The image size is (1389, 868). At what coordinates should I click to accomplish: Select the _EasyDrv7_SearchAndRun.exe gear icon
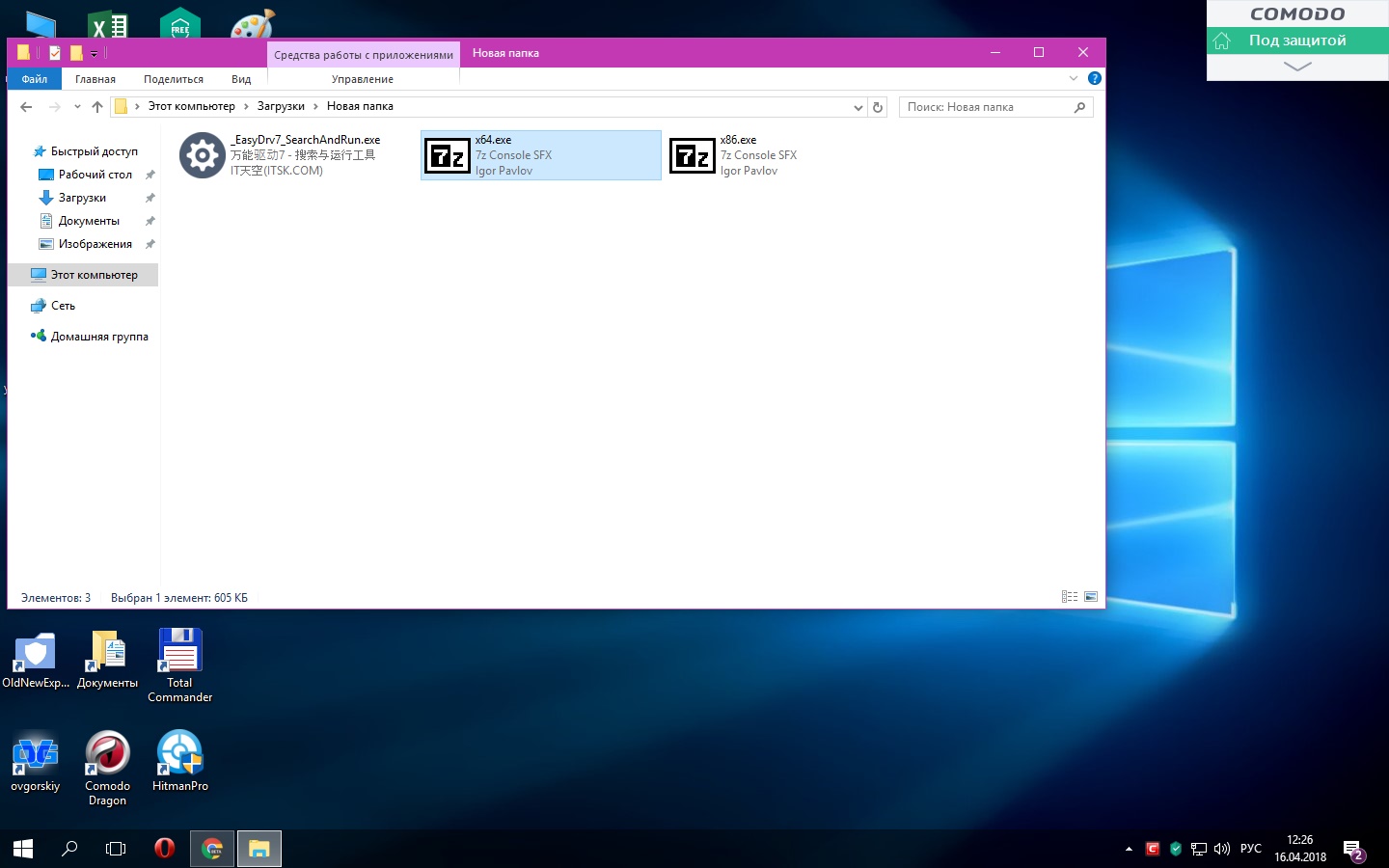(203, 155)
